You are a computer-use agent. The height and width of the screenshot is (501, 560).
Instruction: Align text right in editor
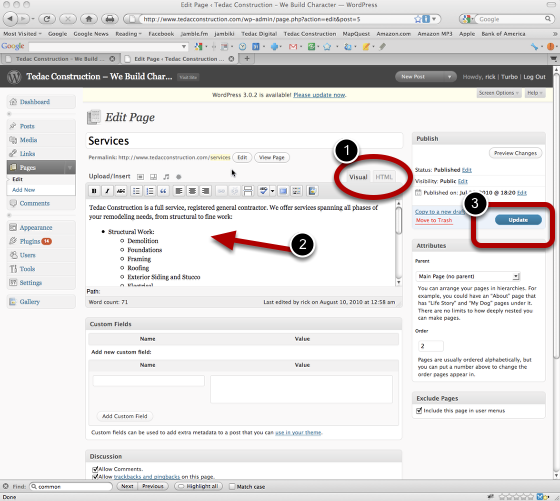205,191
